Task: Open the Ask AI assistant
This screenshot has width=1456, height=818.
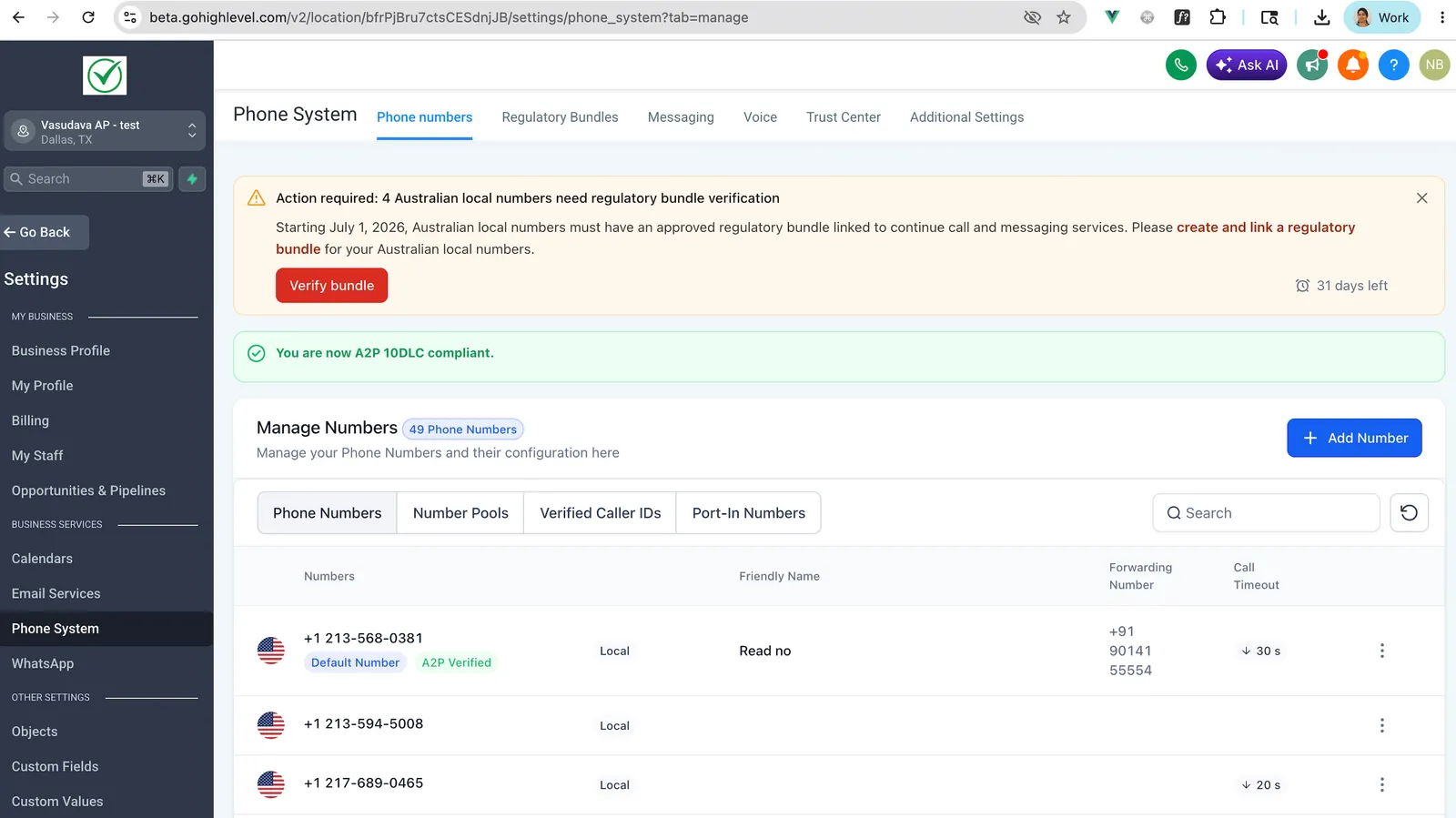Action: pos(1247,65)
